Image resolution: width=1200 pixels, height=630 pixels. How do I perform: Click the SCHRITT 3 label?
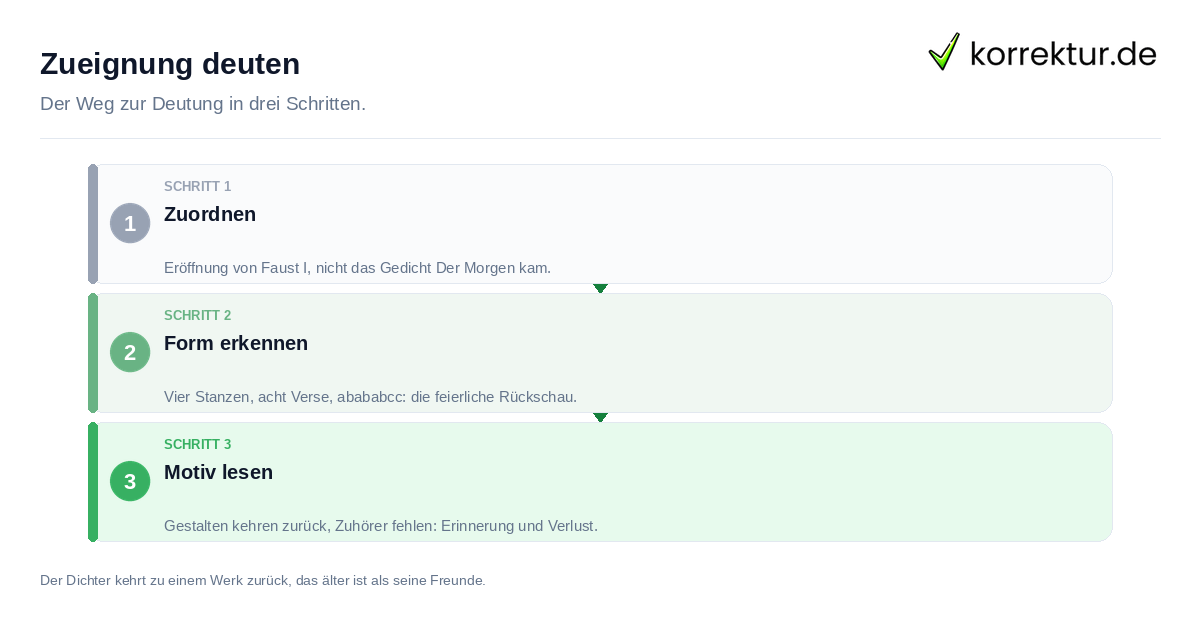coord(198,444)
